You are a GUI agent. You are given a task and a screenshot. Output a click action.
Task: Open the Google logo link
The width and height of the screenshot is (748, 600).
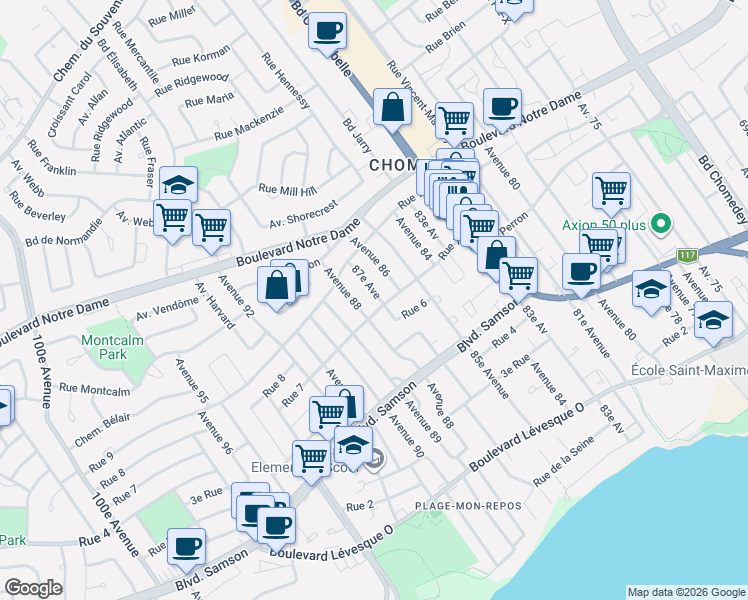(33, 588)
